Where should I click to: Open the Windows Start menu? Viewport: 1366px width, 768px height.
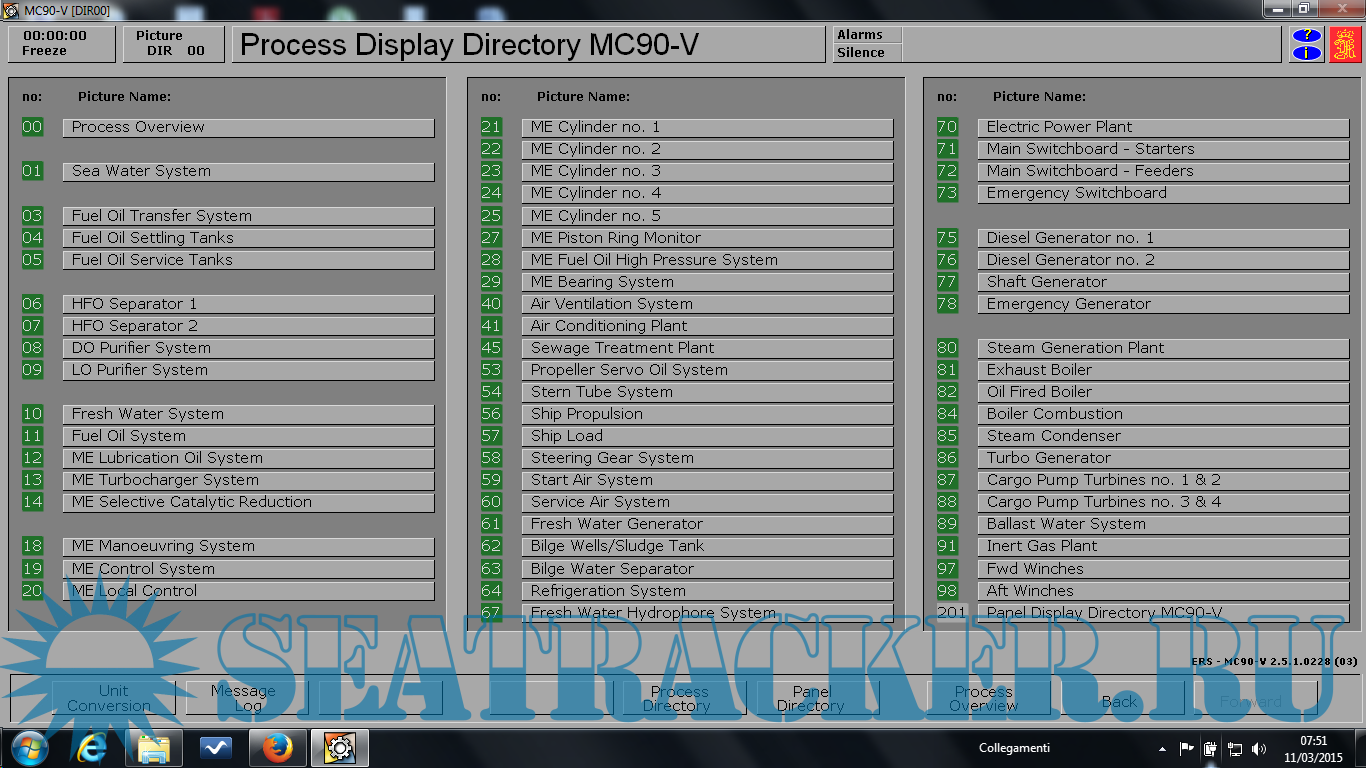point(29,748)
